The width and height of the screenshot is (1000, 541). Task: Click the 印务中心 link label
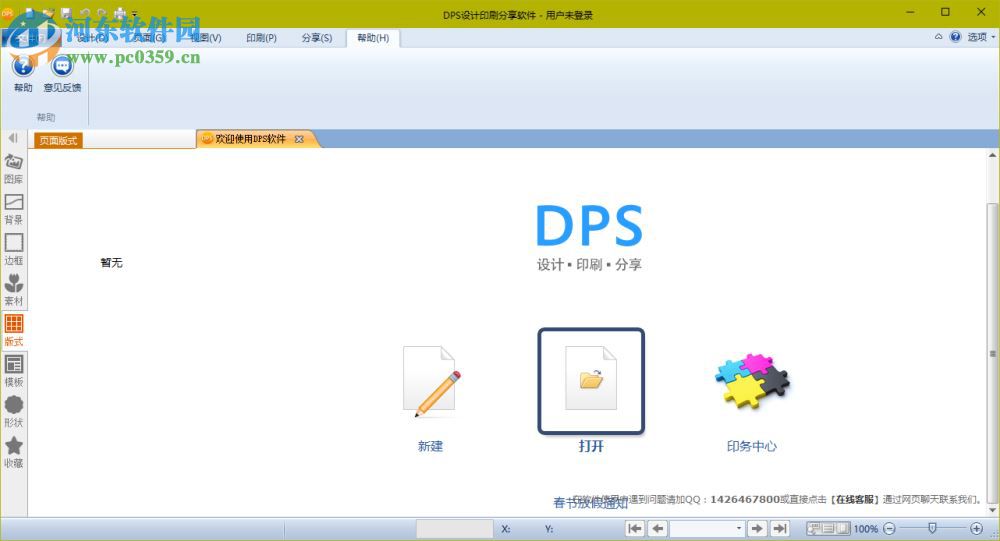[752, 446]
